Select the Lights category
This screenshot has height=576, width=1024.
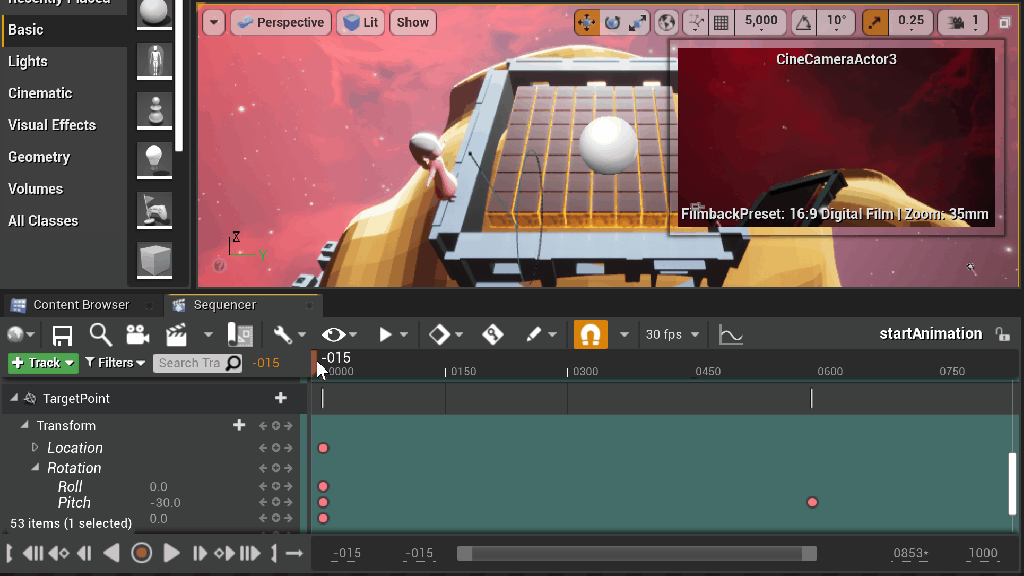[28, 61]
